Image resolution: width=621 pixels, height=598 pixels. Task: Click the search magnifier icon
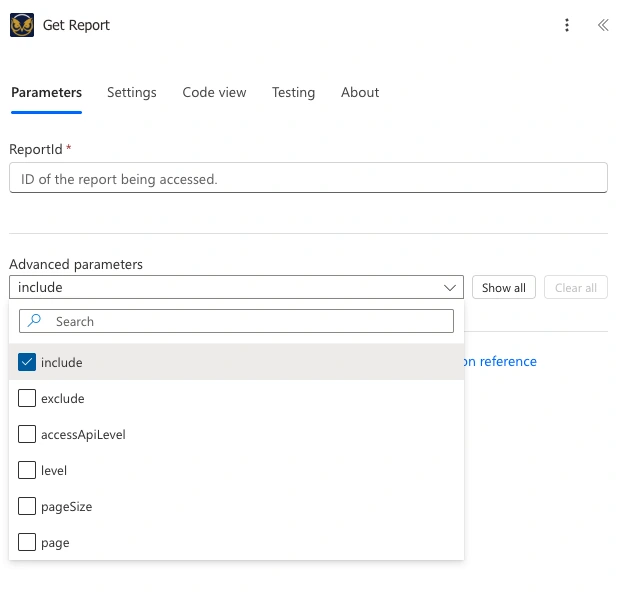point(34,321)
